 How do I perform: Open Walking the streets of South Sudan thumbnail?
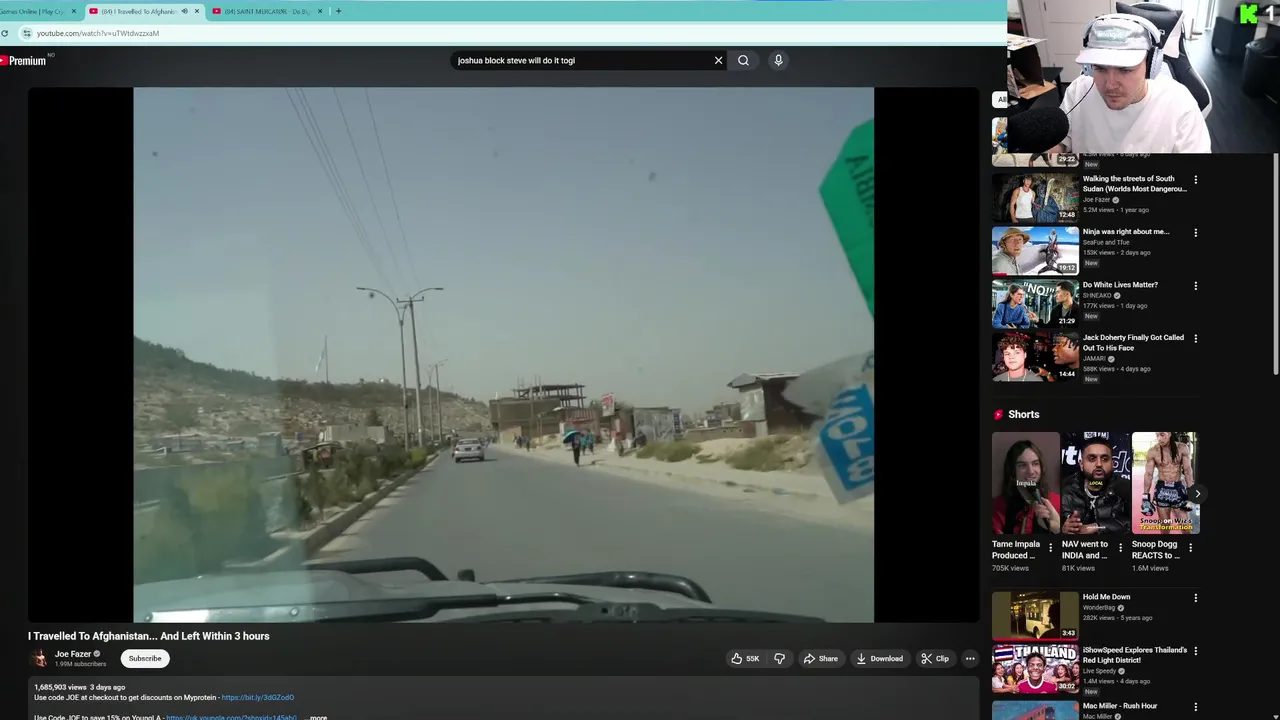coord(1035,198)
